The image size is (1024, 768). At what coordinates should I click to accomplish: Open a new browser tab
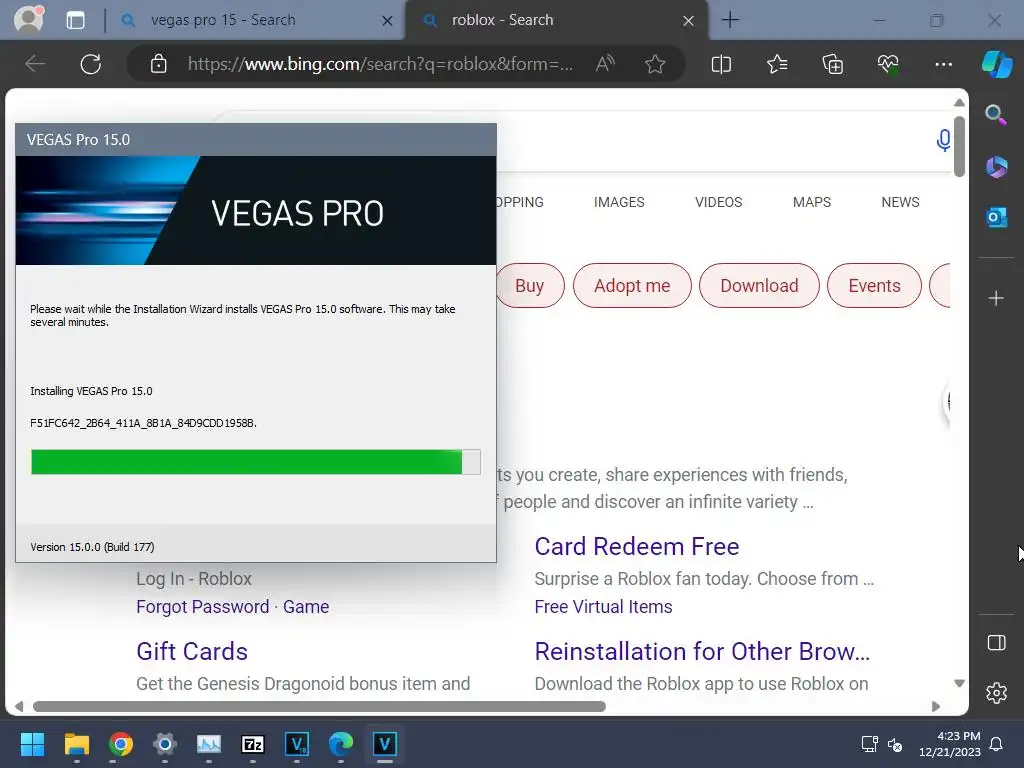point(730,20)
